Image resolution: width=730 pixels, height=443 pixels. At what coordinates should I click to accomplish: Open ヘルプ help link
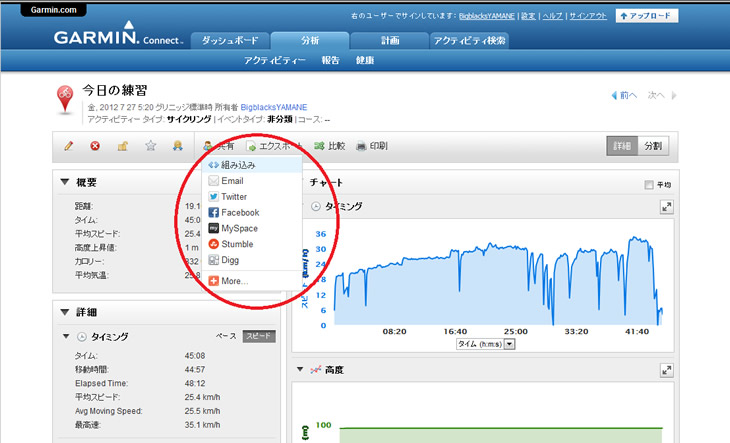coord(553,16)
